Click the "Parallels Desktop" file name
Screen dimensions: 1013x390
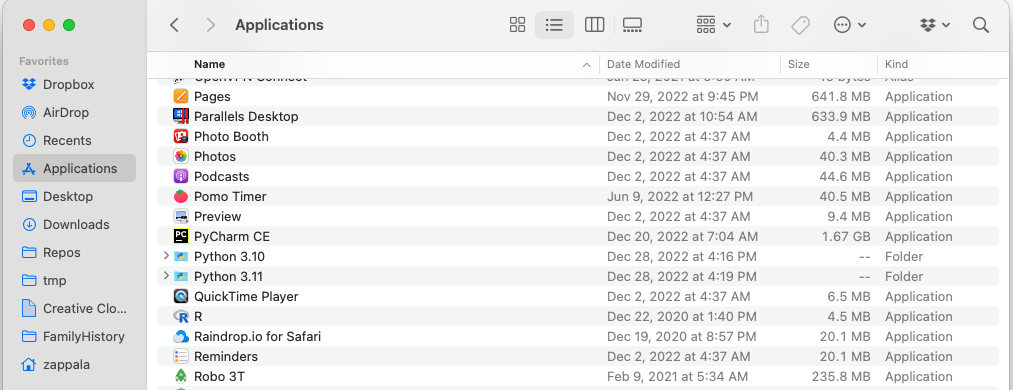click(x=246, y=117)
